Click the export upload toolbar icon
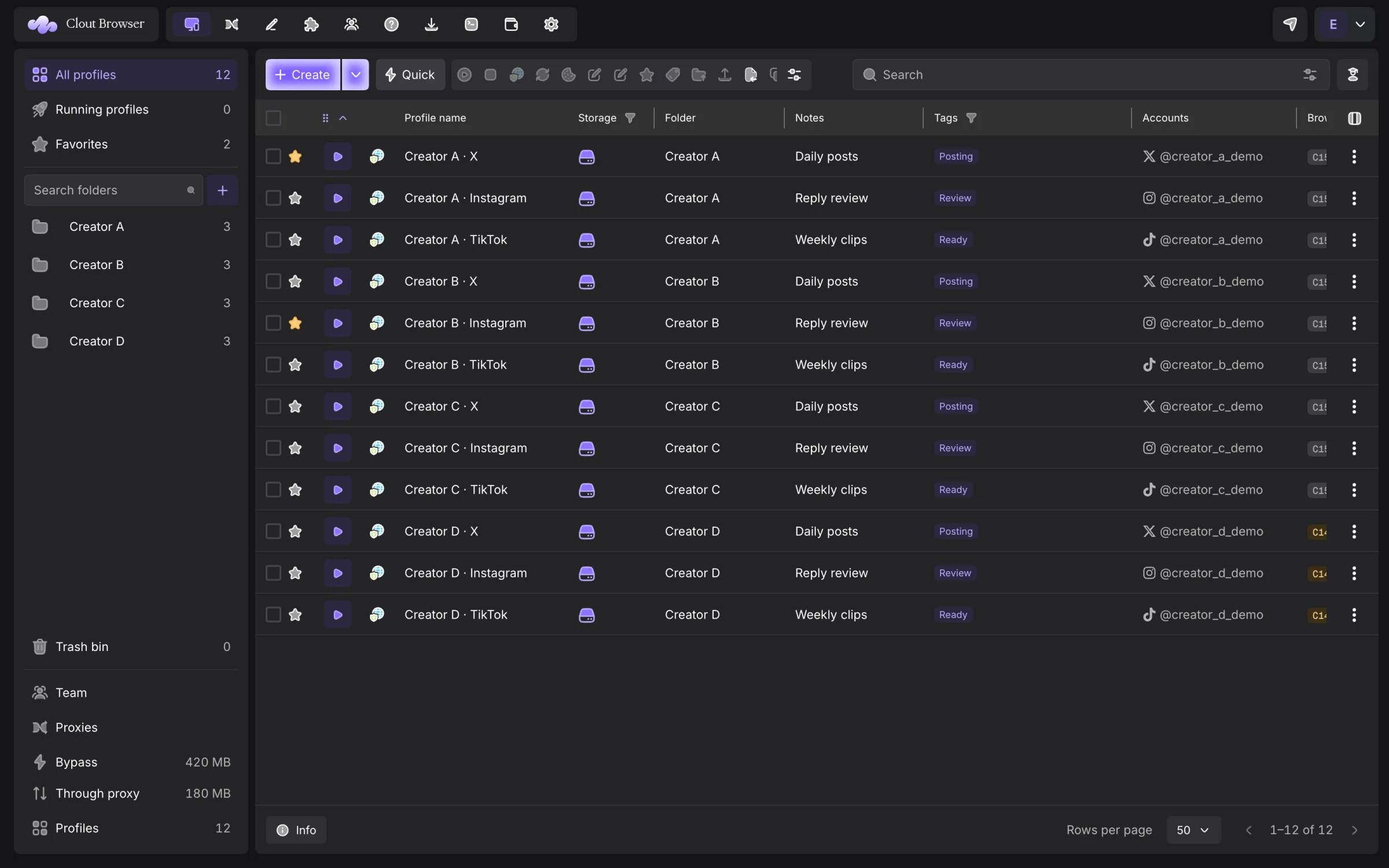This screenshot has height=868, width=1389. point(725,75)
